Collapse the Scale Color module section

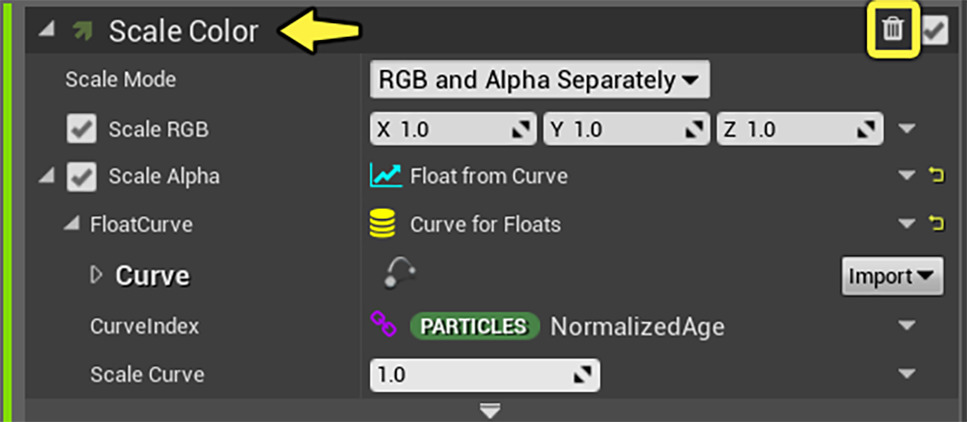tap(46, 31)
